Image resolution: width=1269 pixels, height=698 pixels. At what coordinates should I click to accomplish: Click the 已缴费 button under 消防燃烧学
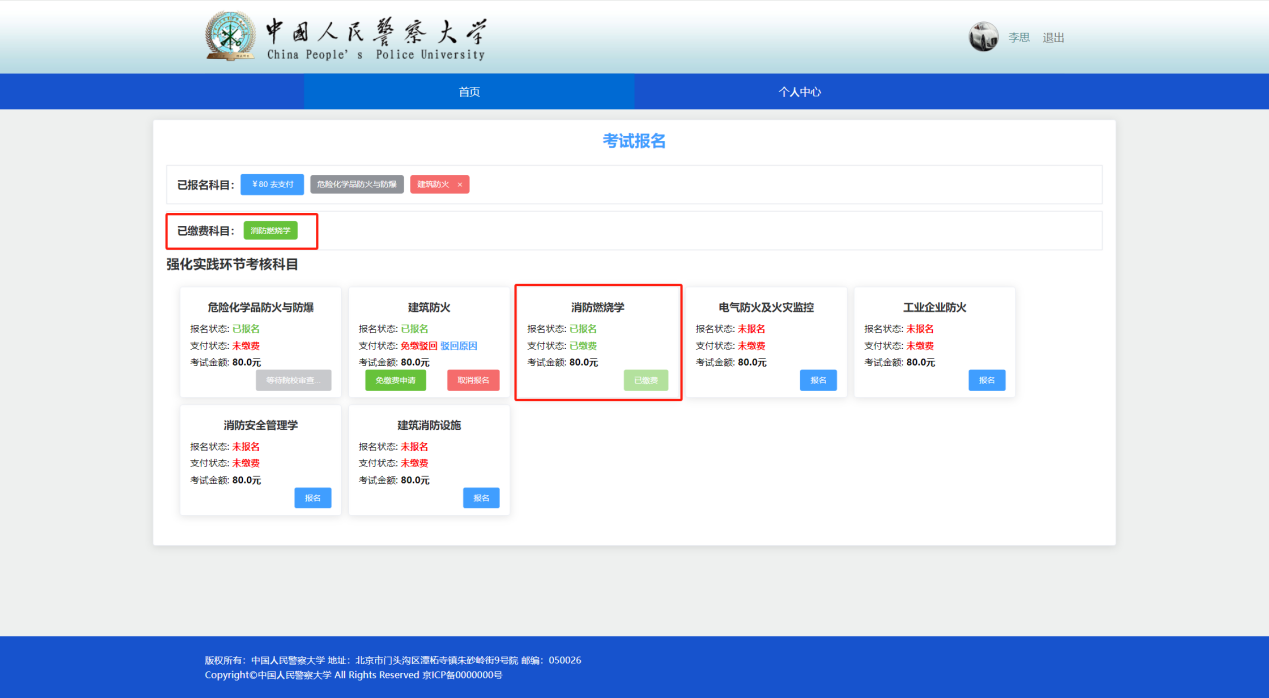[x=646, y=380]
